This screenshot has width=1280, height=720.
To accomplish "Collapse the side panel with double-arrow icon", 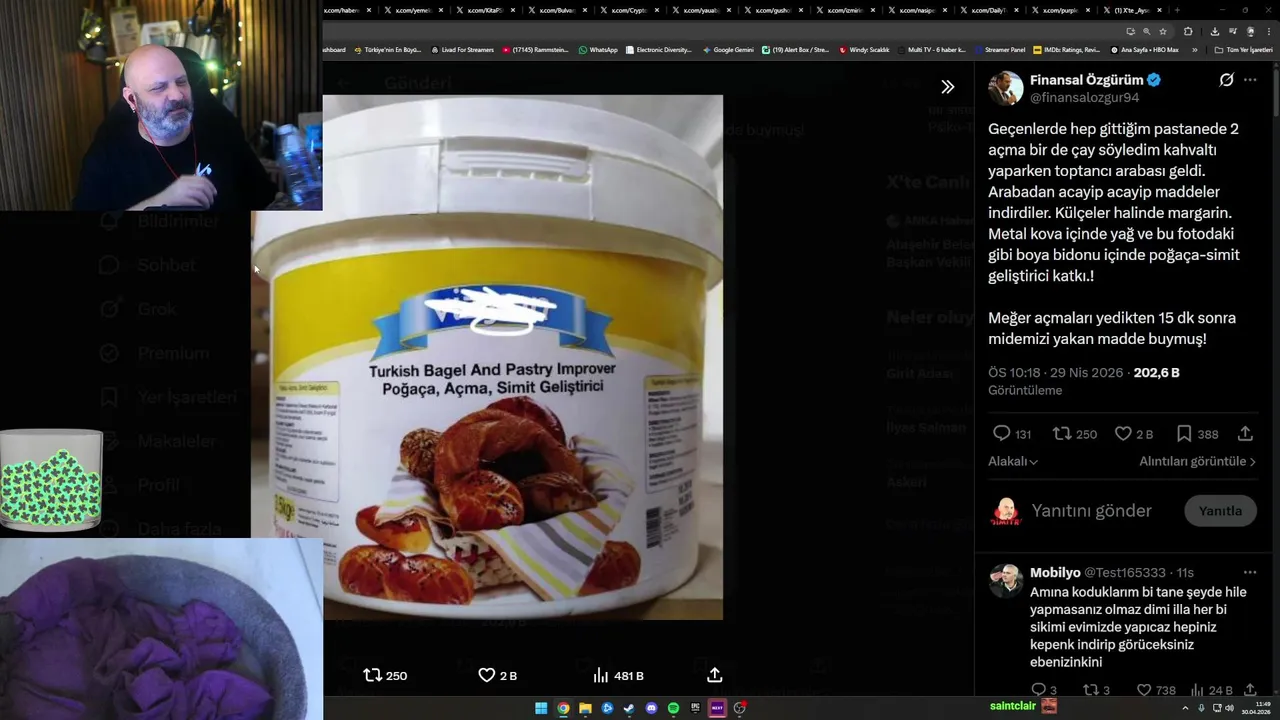I will pyautogui.click(x=947, y=87).
